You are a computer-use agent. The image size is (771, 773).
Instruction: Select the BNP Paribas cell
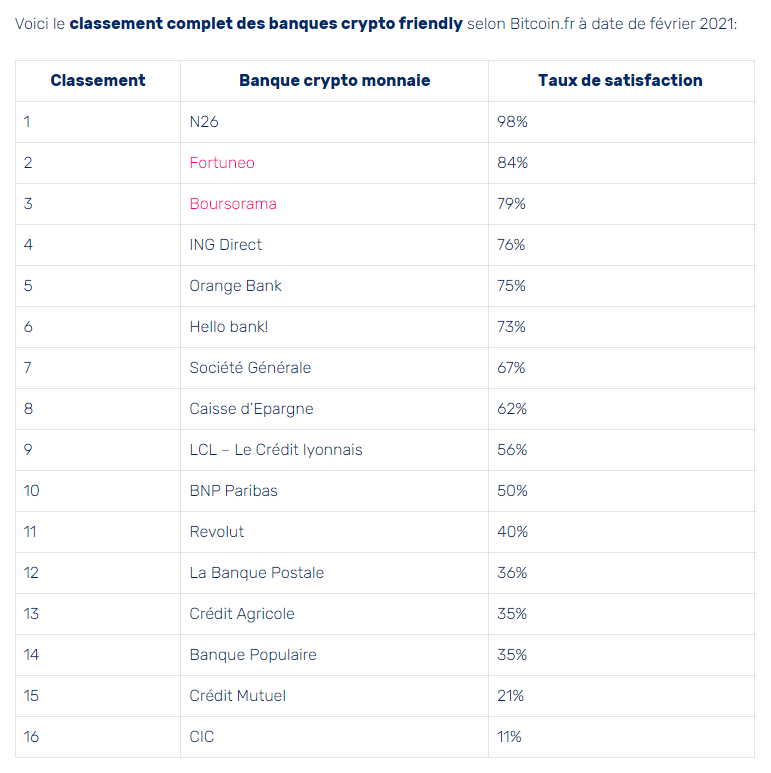pyautogui.click(x=233, y=491)
